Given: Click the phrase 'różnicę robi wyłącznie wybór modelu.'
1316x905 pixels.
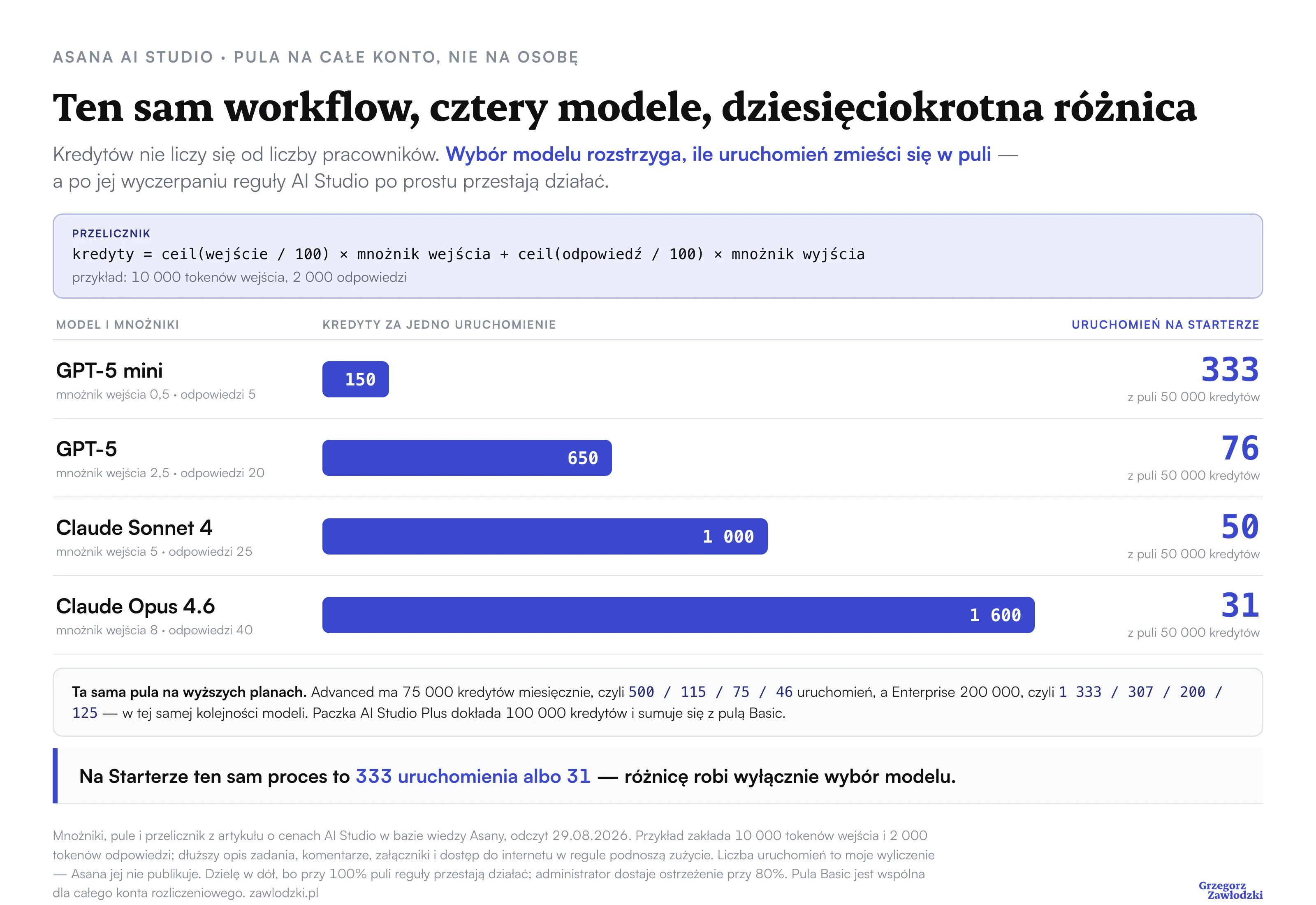Looking at the screenshot, I should [790, 776].
